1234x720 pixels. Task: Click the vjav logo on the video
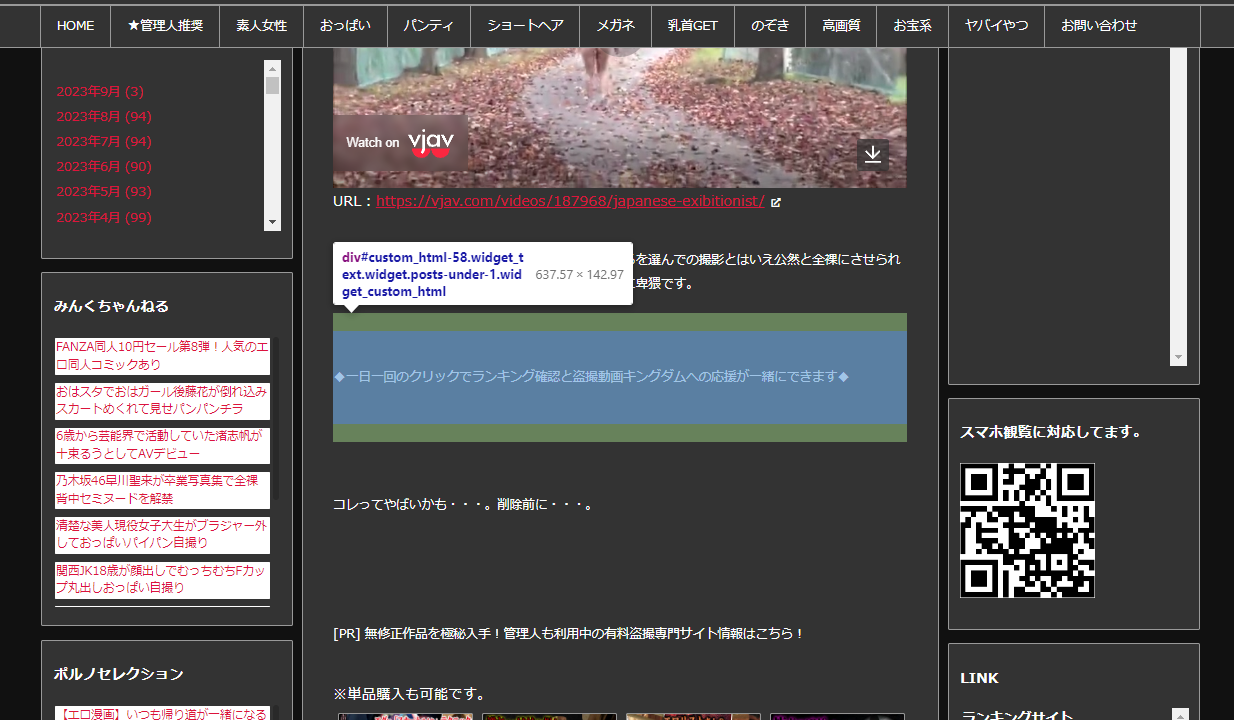click(x=431, y=143)
